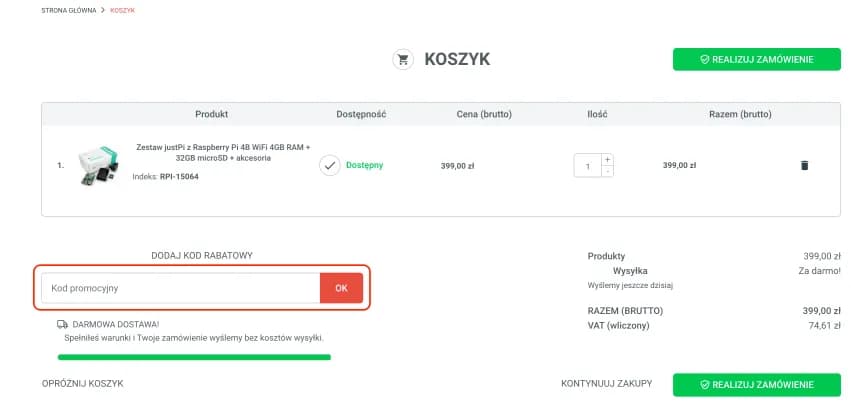The height and width of the screenshot is (408, 851).
Task: Focus the Kod promocyjny input field
Action: coord(180,288)
